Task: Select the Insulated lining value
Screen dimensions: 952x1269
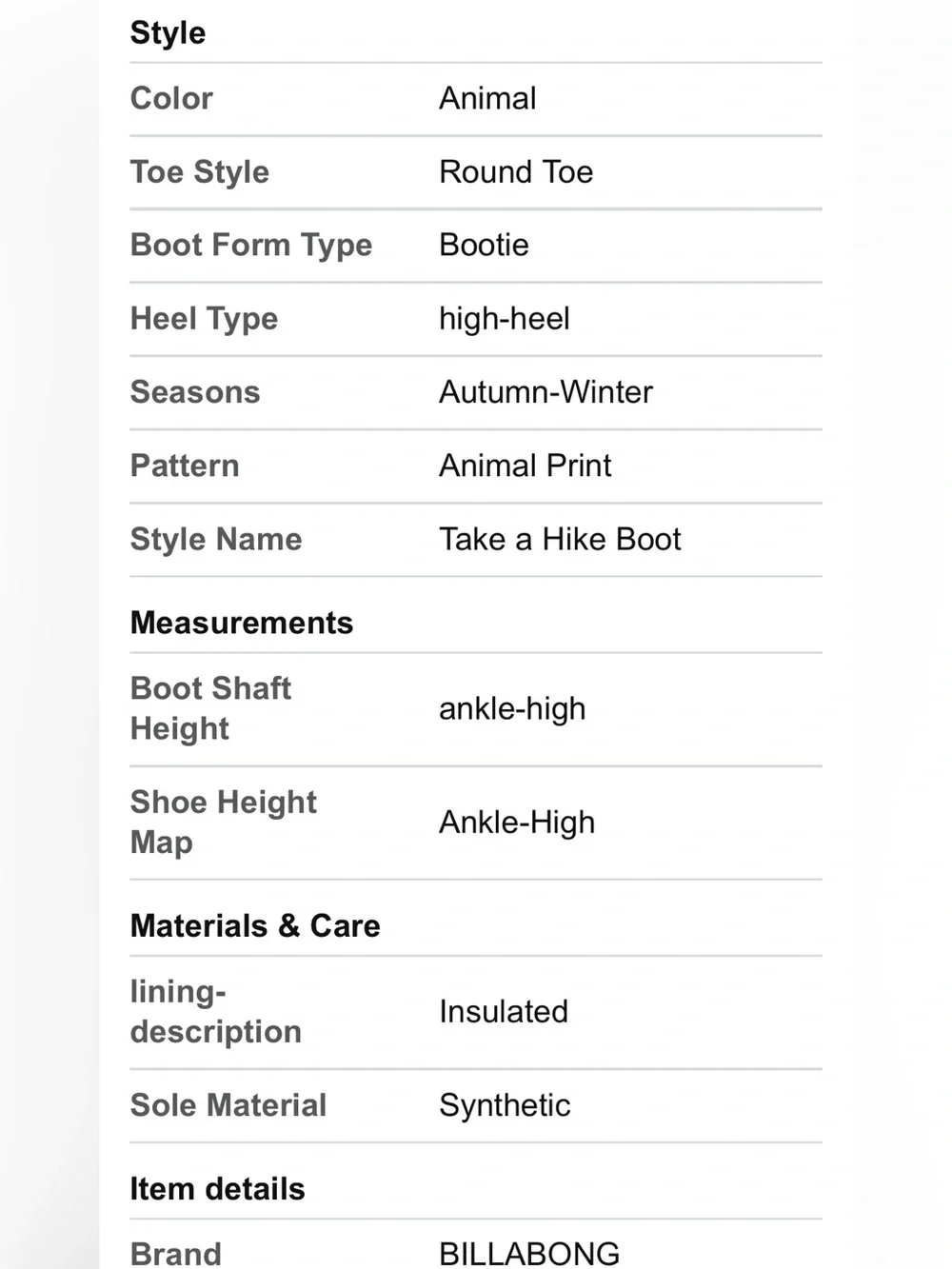Action: (x=504, y=1011)
